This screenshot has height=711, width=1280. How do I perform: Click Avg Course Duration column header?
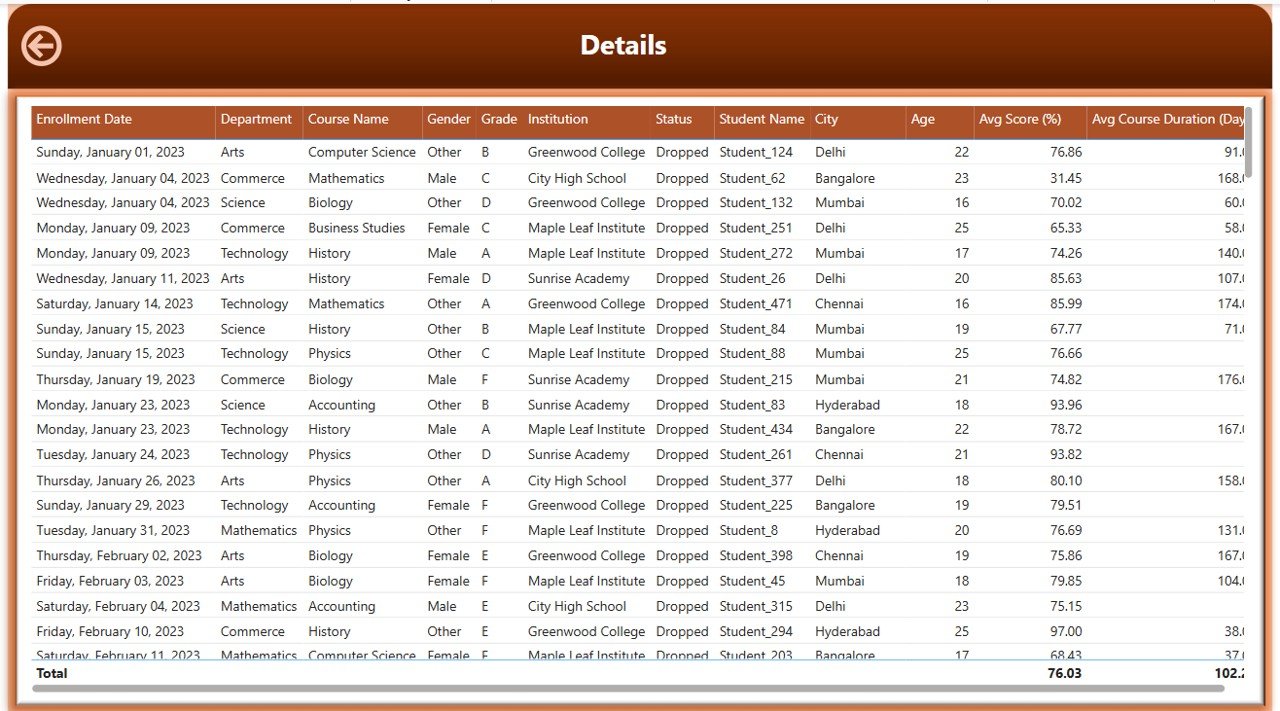click(x=1166, y=119)
